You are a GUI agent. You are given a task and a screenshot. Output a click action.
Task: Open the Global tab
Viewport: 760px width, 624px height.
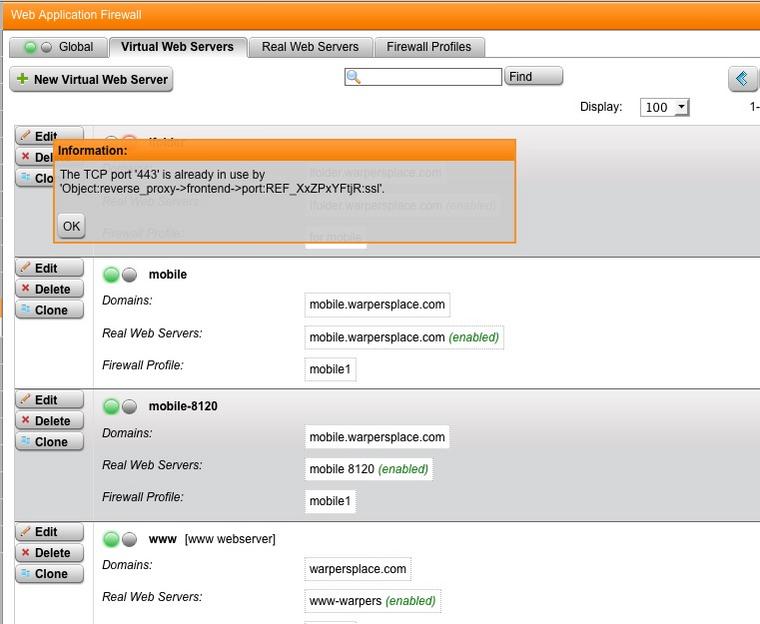pyautogui.click(x=59, y=47)
